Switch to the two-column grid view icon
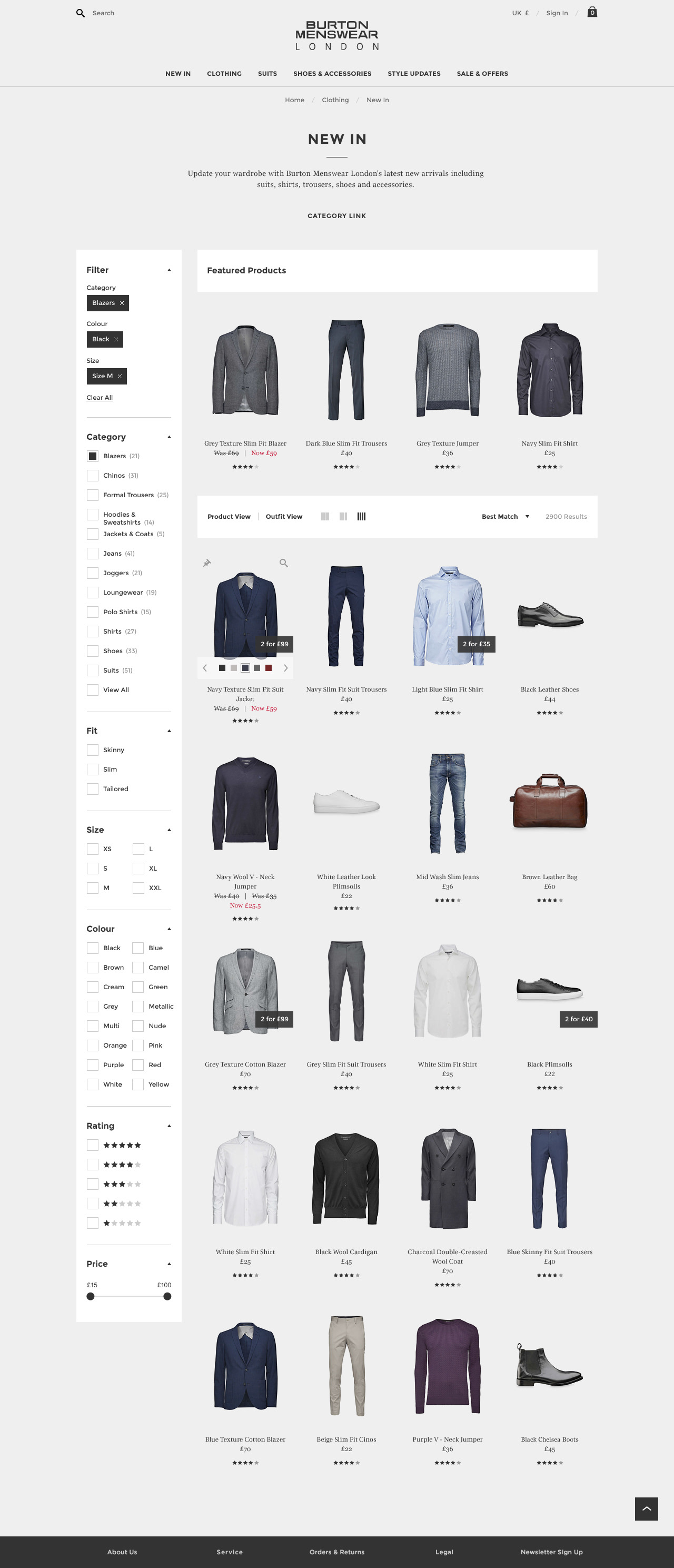This screenshot has height=1568, width=674. point(325,516)
